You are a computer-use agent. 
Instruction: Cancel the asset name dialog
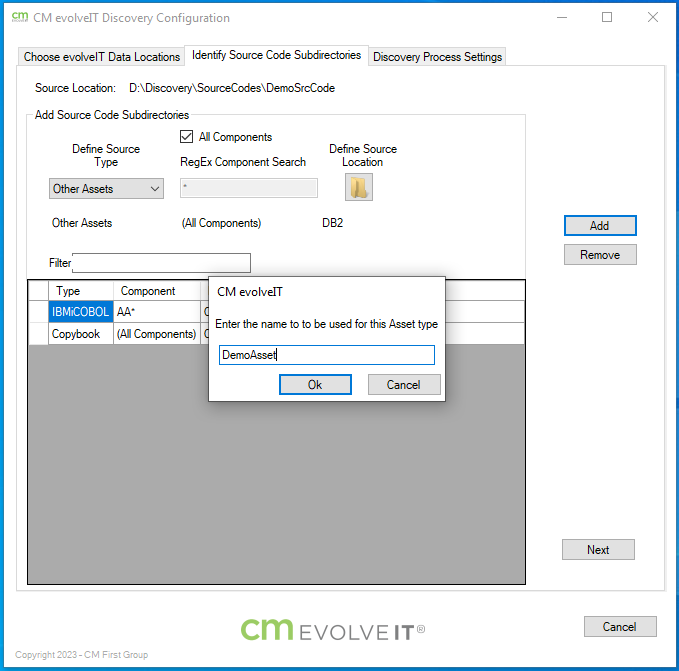[404, 384]
